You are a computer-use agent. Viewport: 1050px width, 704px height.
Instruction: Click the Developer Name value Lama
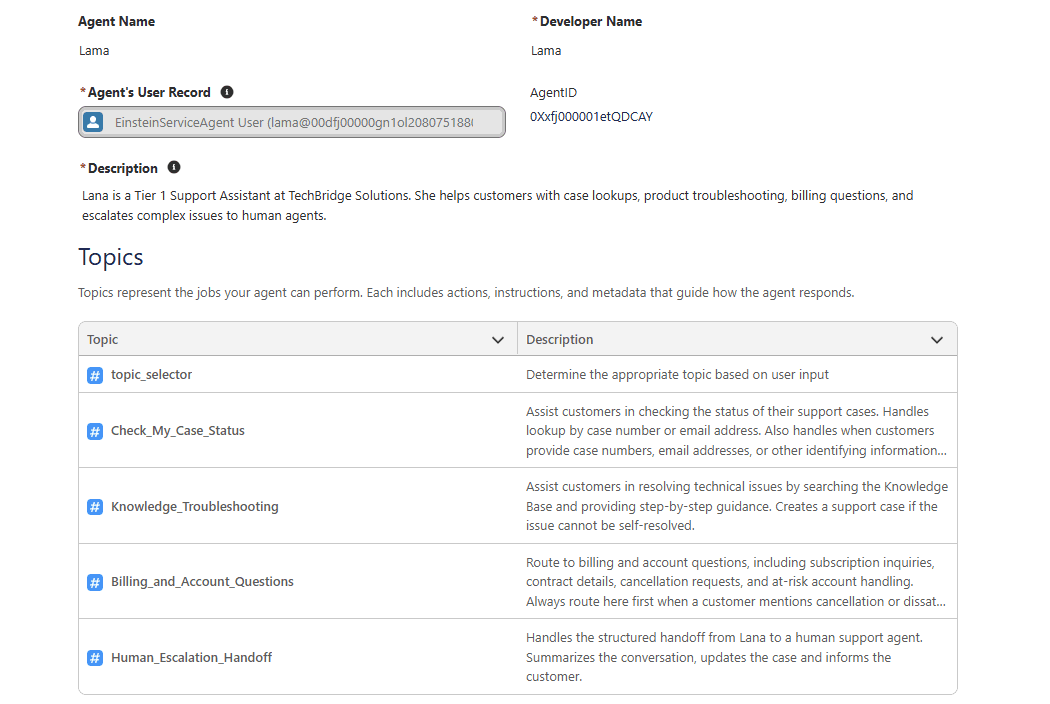pos(546,50)
